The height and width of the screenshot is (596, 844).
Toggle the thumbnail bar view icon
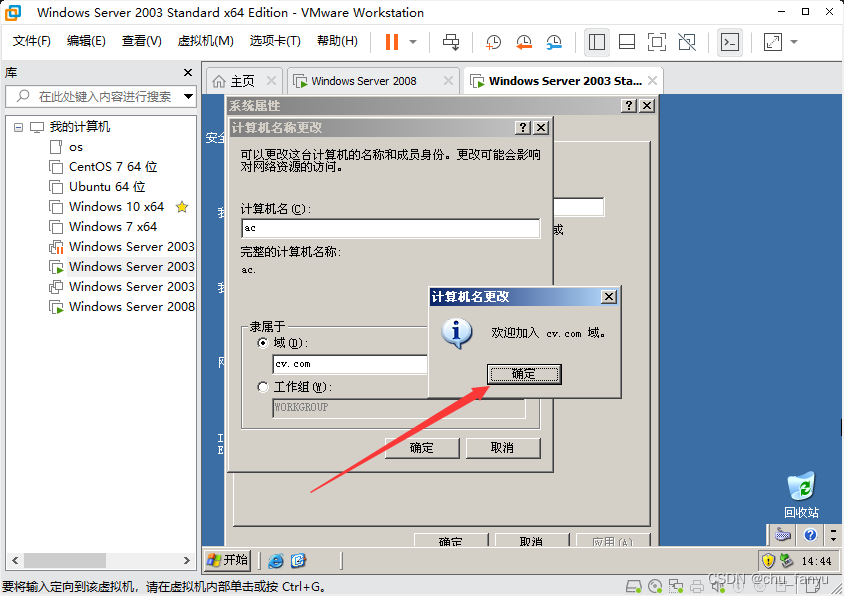coord(627,41)
